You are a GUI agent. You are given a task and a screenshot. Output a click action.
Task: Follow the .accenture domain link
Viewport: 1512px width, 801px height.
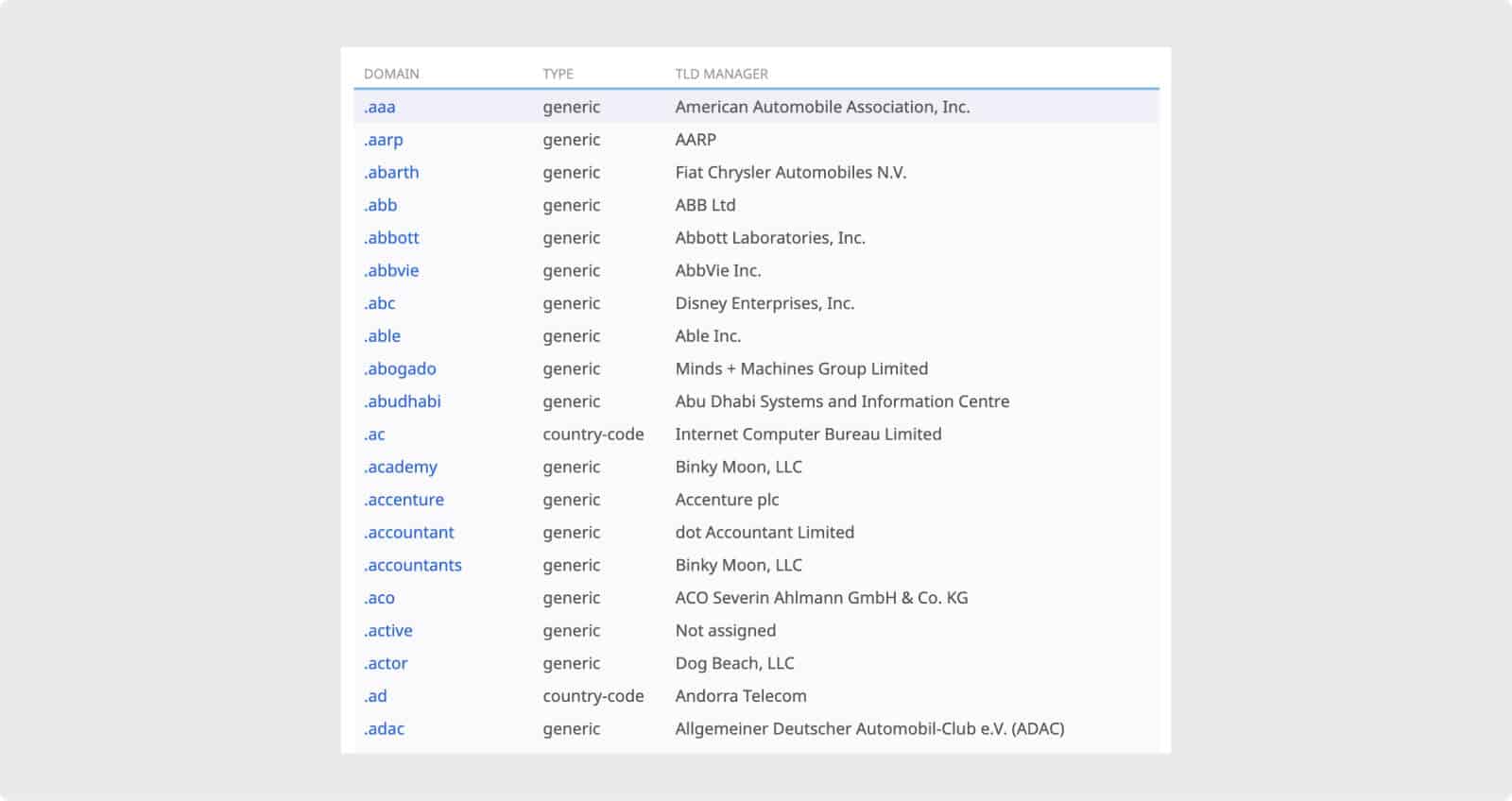pos(404,500)
